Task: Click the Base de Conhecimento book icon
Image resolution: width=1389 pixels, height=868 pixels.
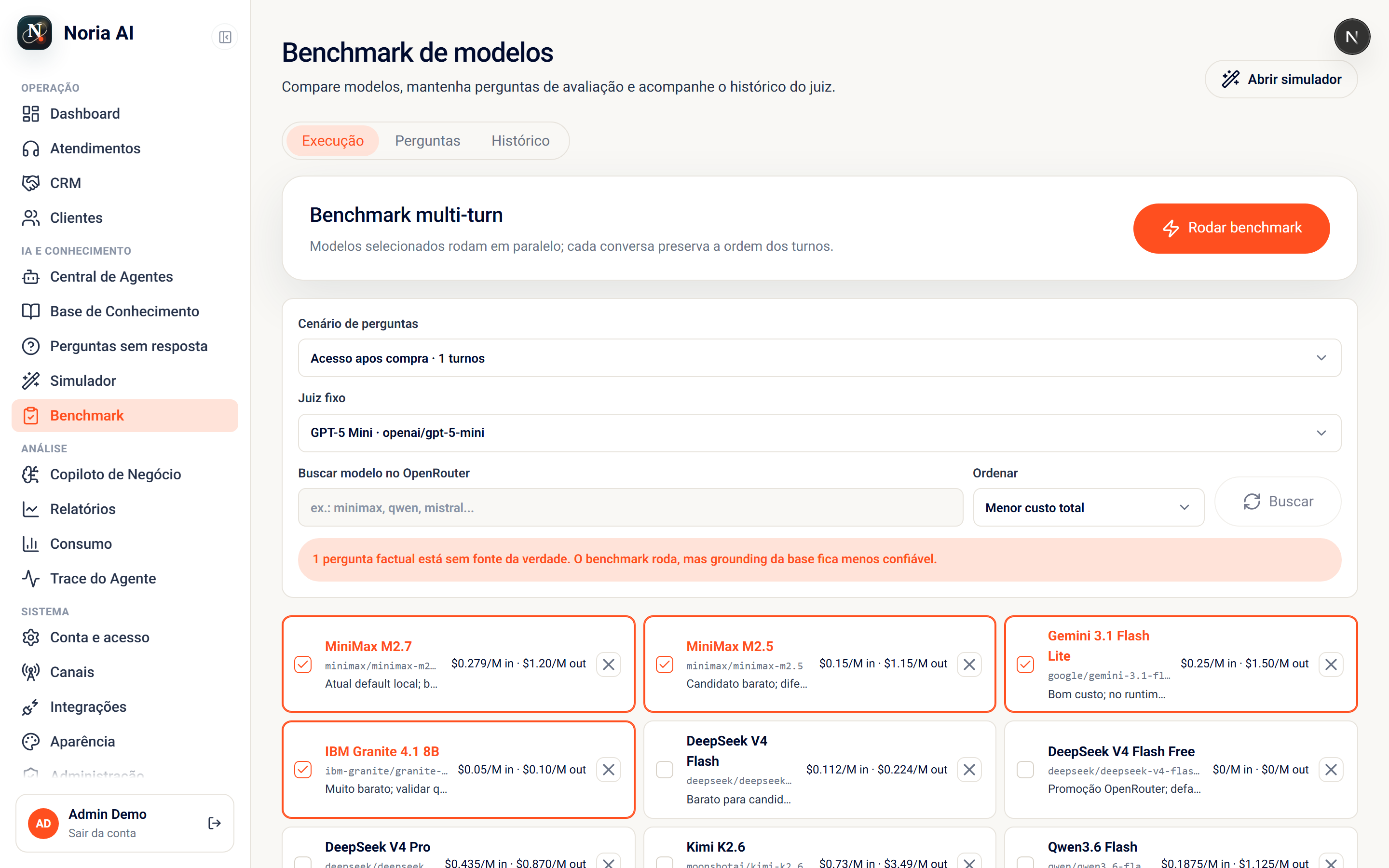Action: [x=30, y=311]
